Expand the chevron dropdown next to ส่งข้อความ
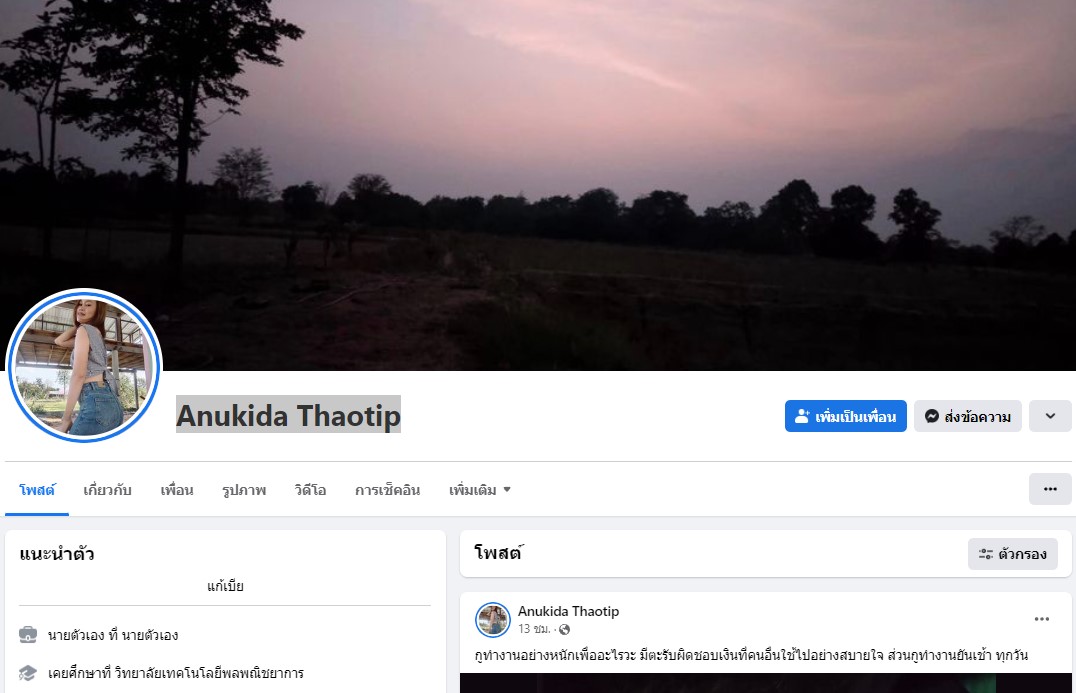Screen dimensions: 1076x693 (x=1050, y=416)
